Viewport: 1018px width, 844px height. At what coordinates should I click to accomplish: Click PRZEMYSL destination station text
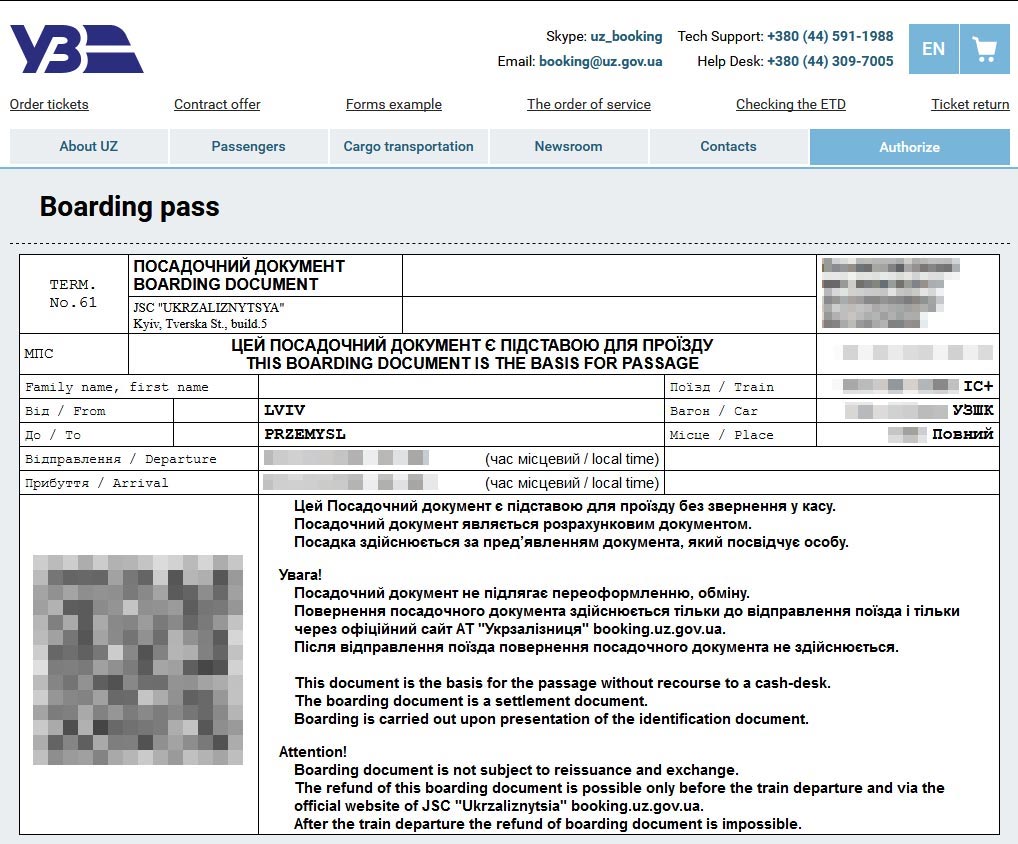click(x=304, y=434)
